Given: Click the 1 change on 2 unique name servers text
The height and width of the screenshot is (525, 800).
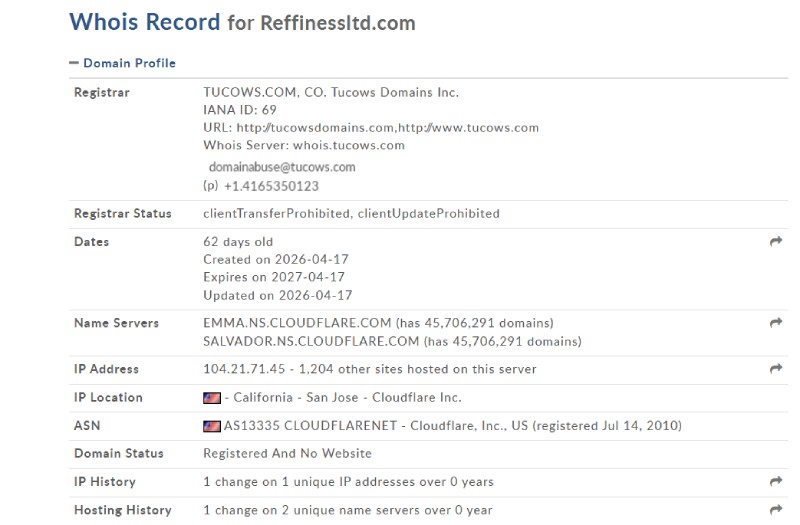Looking at the screenshot, I should click(348, 510).
